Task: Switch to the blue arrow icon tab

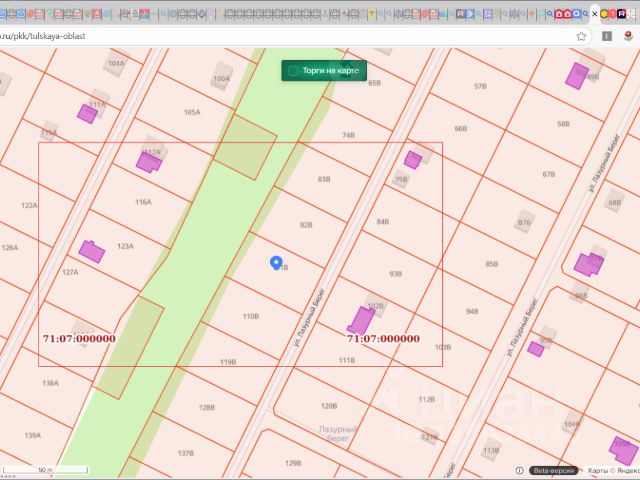Action: [x=470, y=14]
